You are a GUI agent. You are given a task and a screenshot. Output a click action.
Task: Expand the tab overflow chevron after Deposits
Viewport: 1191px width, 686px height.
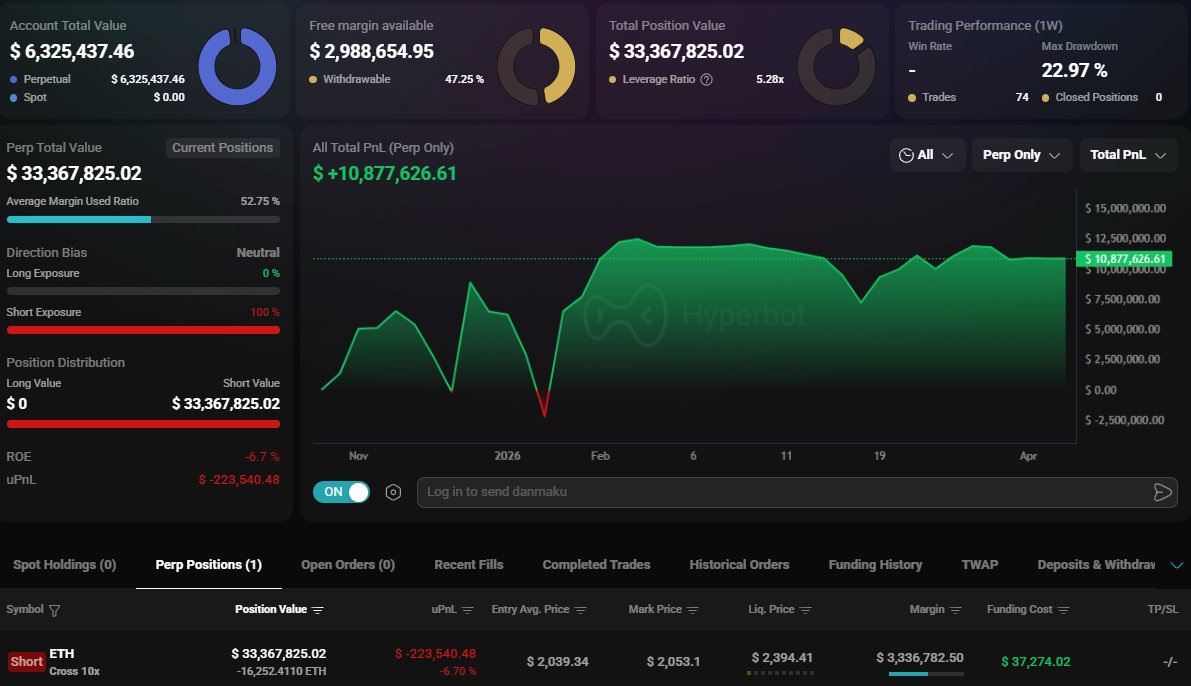[x=1176, y=565]
